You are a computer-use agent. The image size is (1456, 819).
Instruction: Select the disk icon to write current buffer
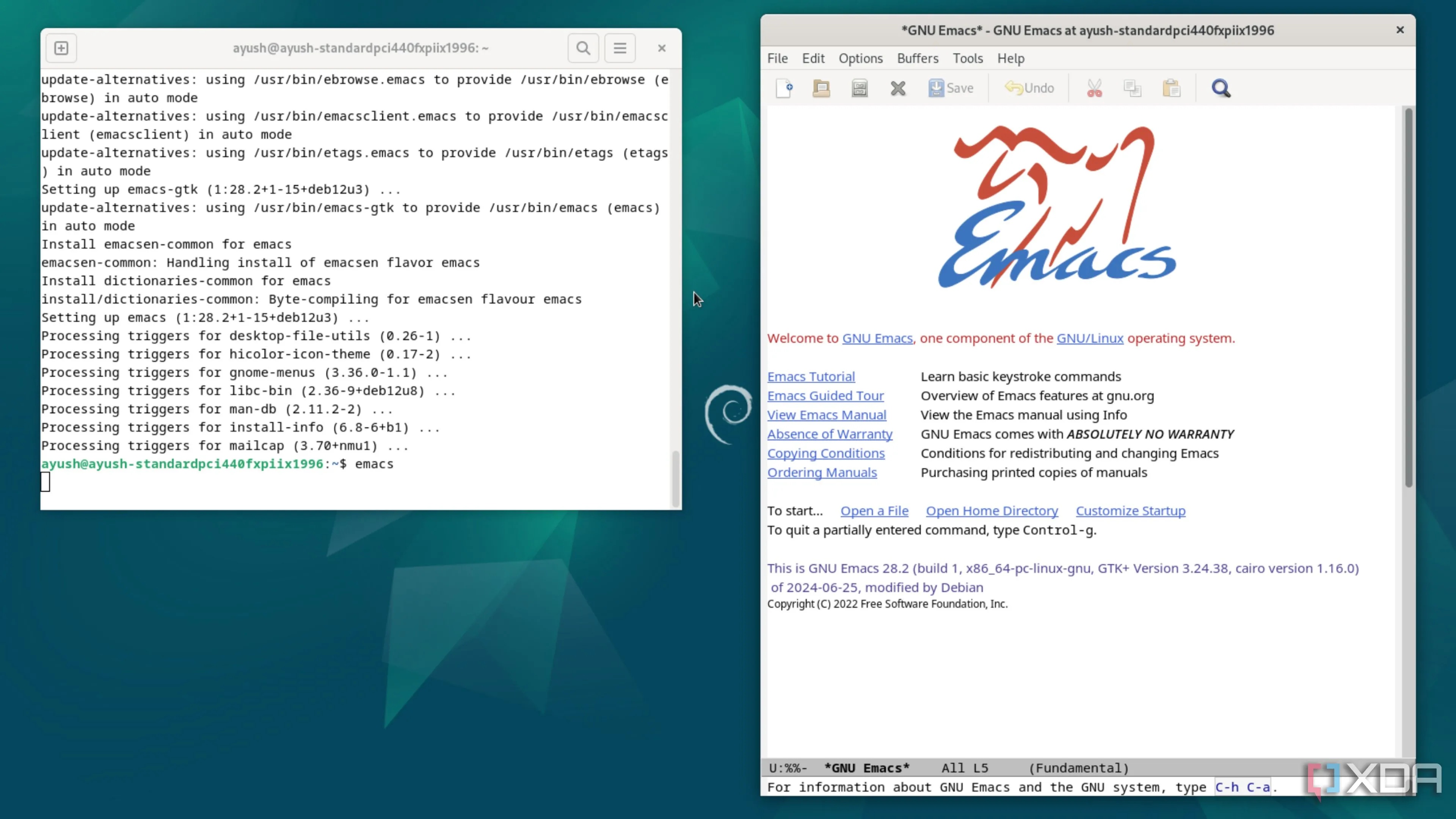(x=858, y=88)
